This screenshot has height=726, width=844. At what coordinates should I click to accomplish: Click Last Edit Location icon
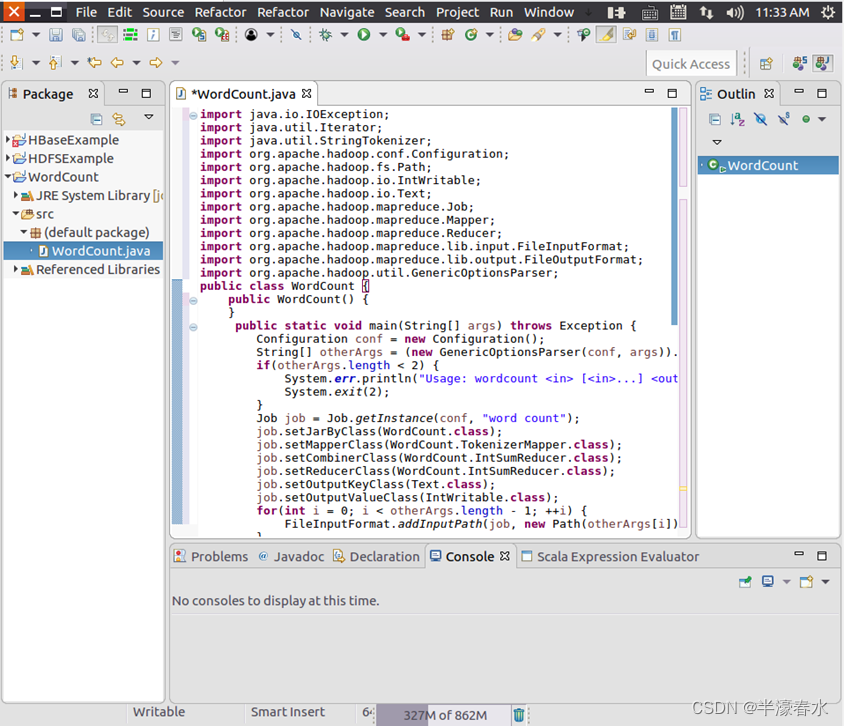pyautogui.click(x=95, y=62)
